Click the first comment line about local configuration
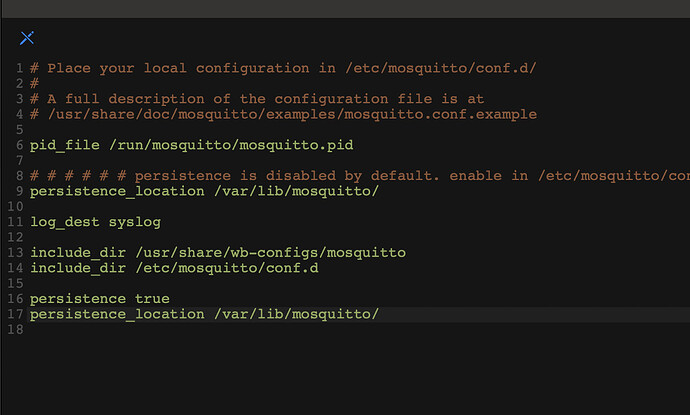690x415 pixels. tap(283, 68)
